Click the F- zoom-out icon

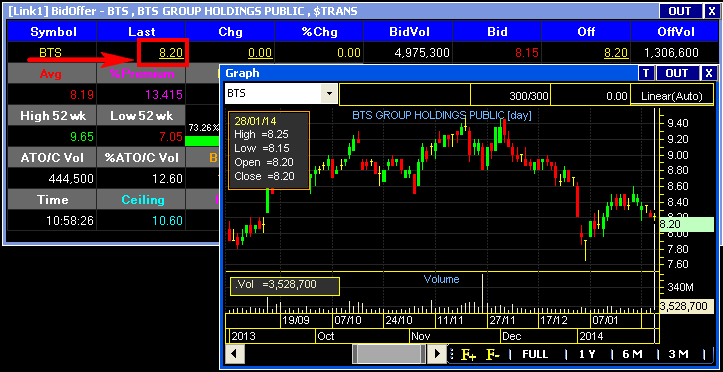pos(493,354)
